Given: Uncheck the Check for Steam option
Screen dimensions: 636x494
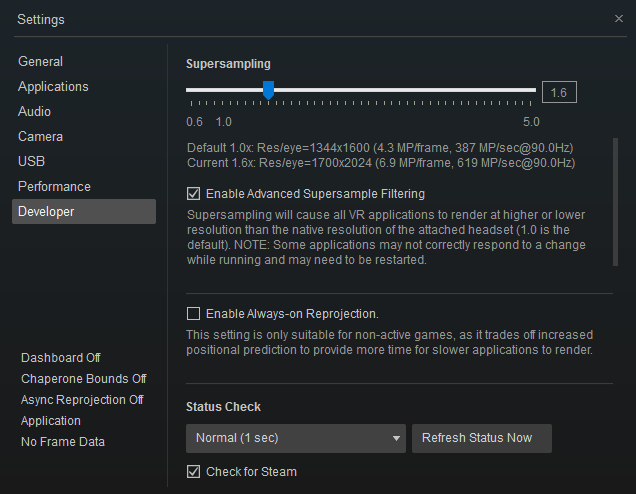Looking at the screenshot, I should [194, 472].
